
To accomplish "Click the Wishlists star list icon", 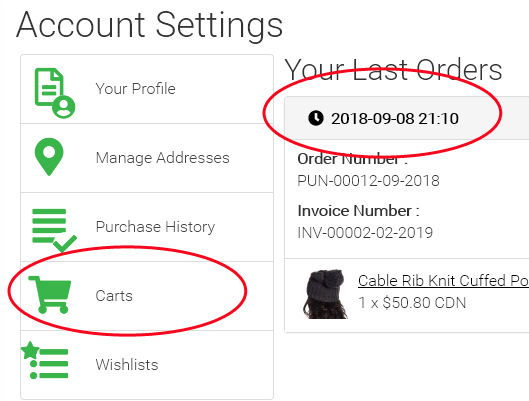I will coord(45,360).
